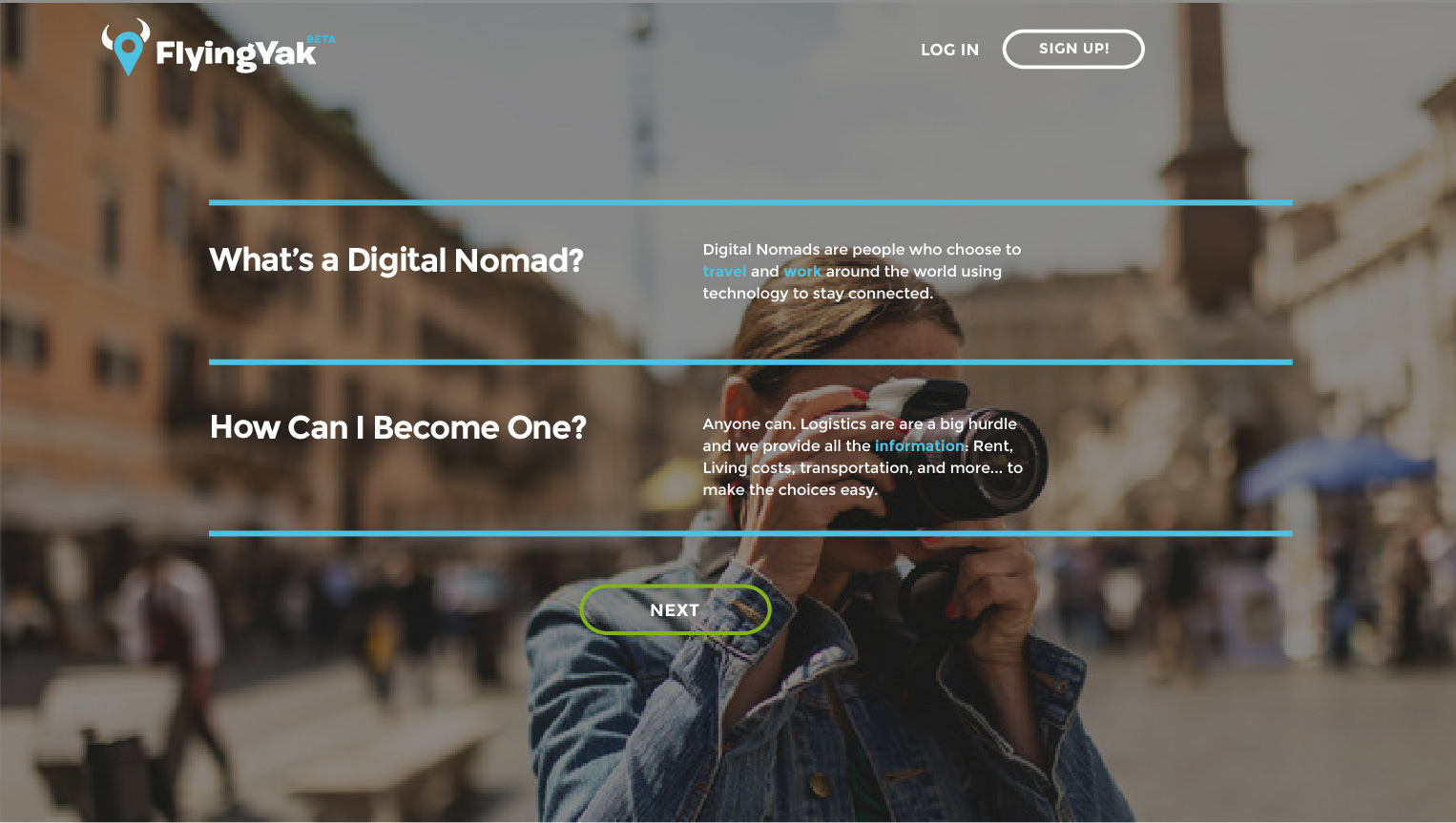Click the yak map-pin logo icon
Screen dimensions: 1456x823
(x=127, y=48)
